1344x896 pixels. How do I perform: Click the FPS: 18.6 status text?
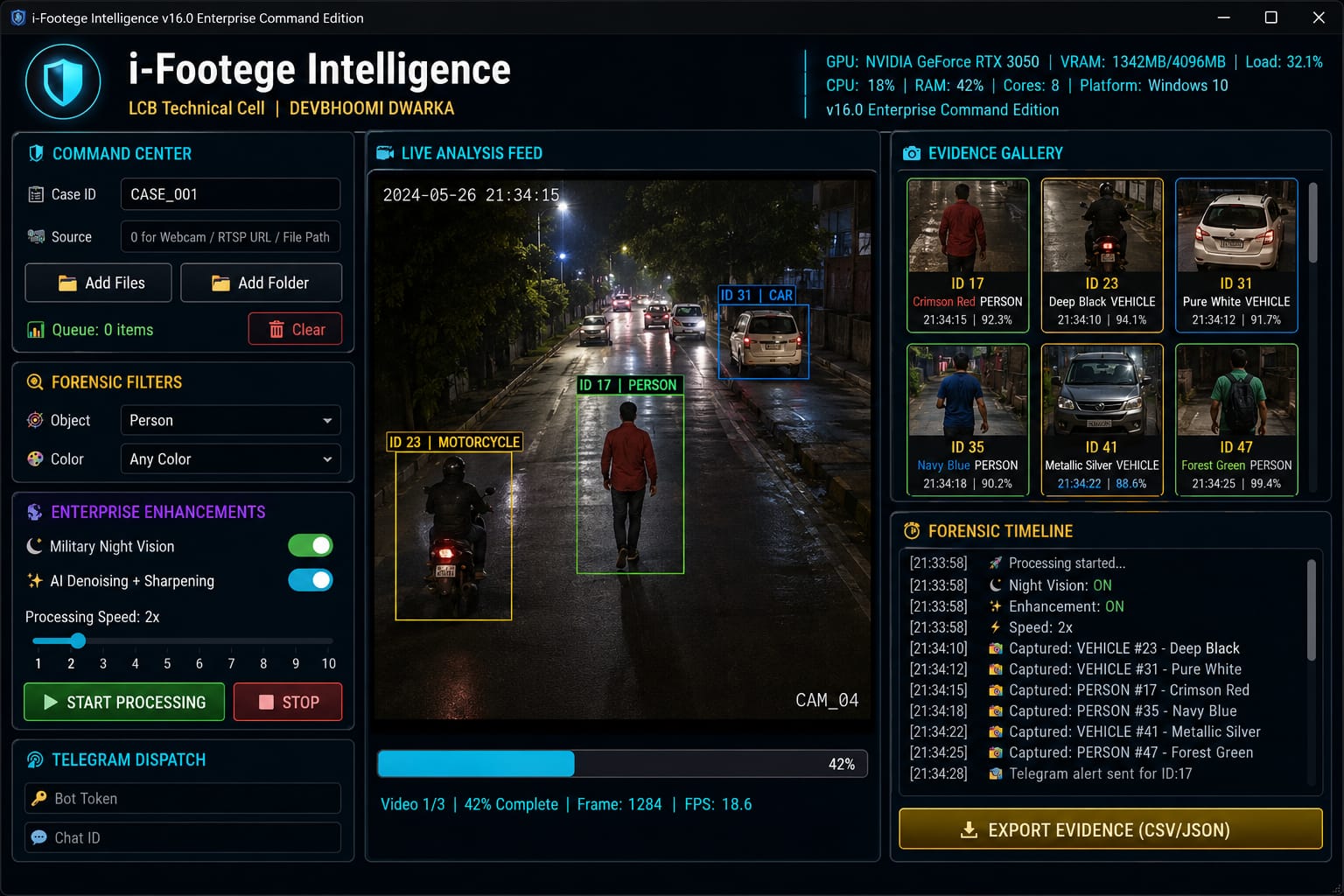coord(718,804)
